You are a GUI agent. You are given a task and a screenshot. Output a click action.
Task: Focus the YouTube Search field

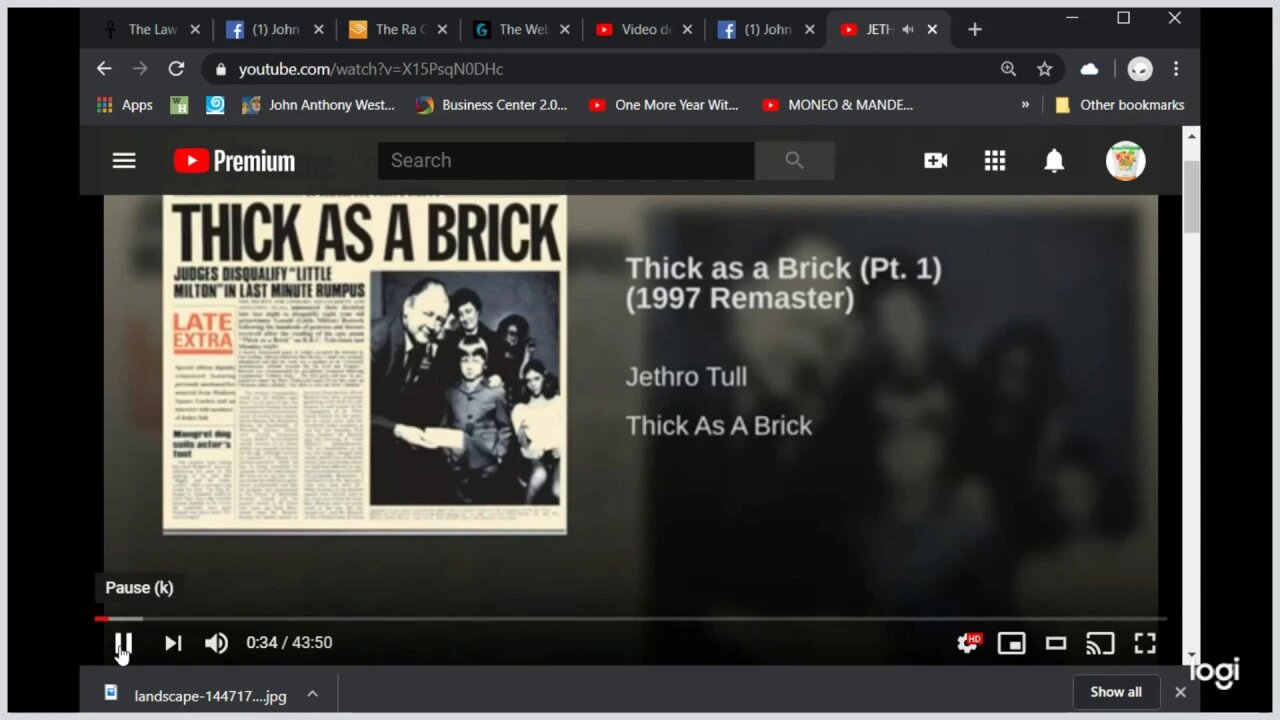(566, 161)
